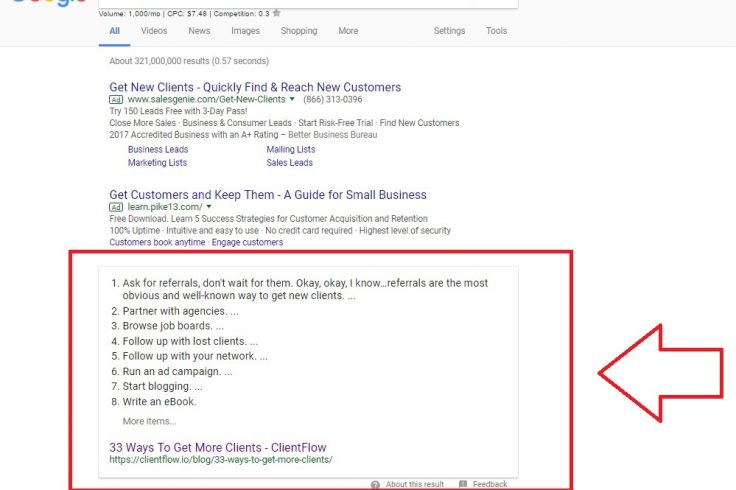This screenshot has height=490, width=736.
Task: Open the search Settings menu
Action: 449,31
